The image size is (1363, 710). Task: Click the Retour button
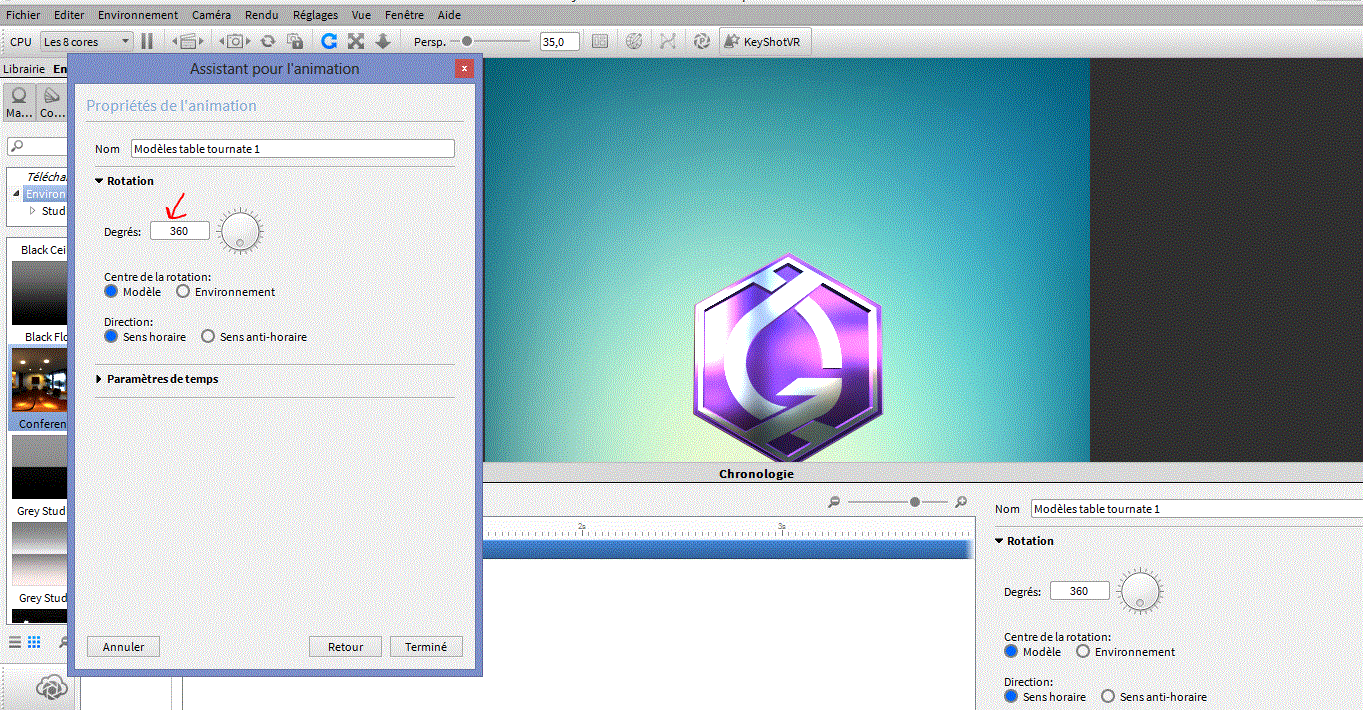point(346,647)
